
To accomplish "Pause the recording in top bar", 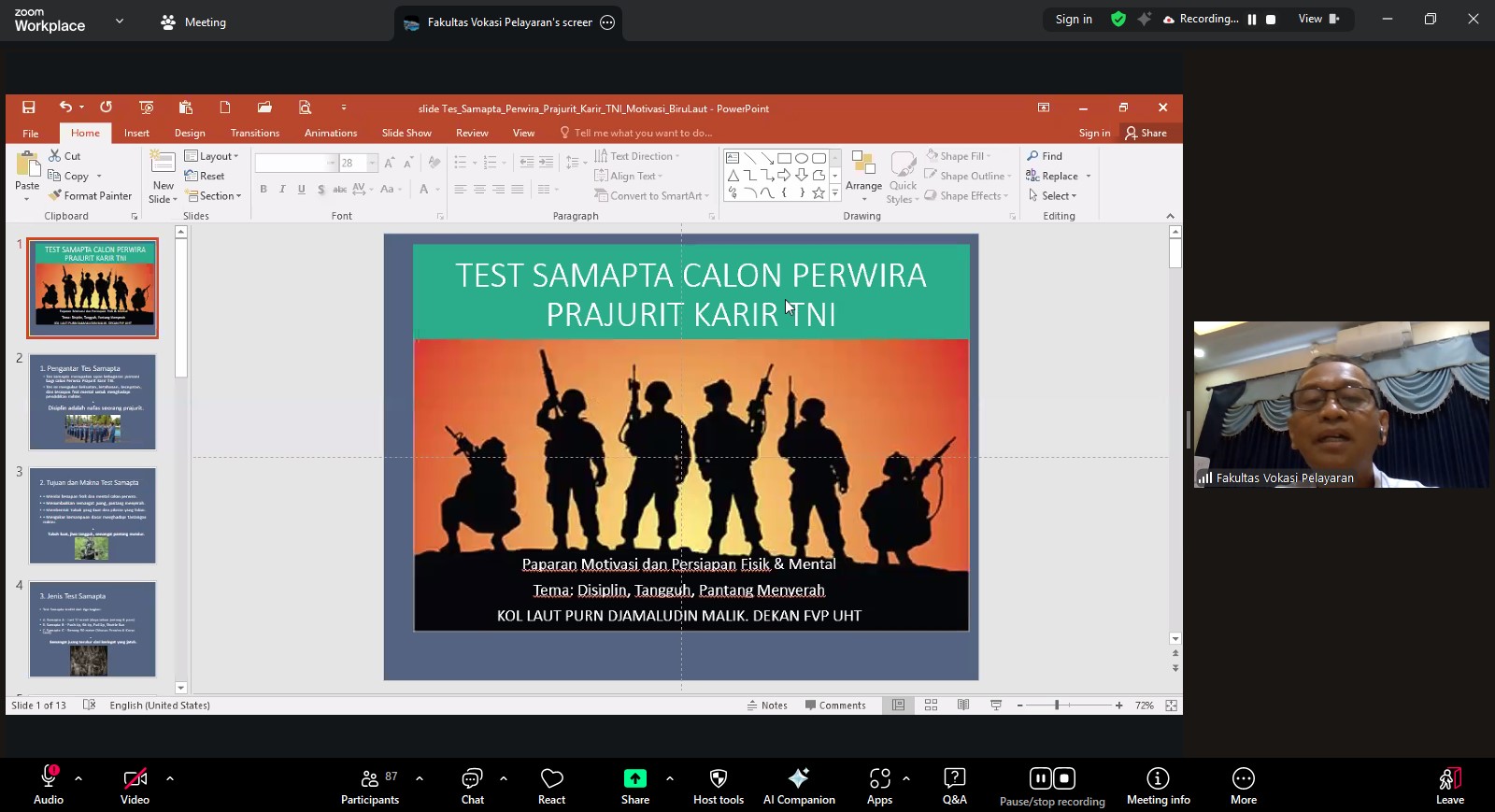I will pyautogui.click(x=1252, y=20).
